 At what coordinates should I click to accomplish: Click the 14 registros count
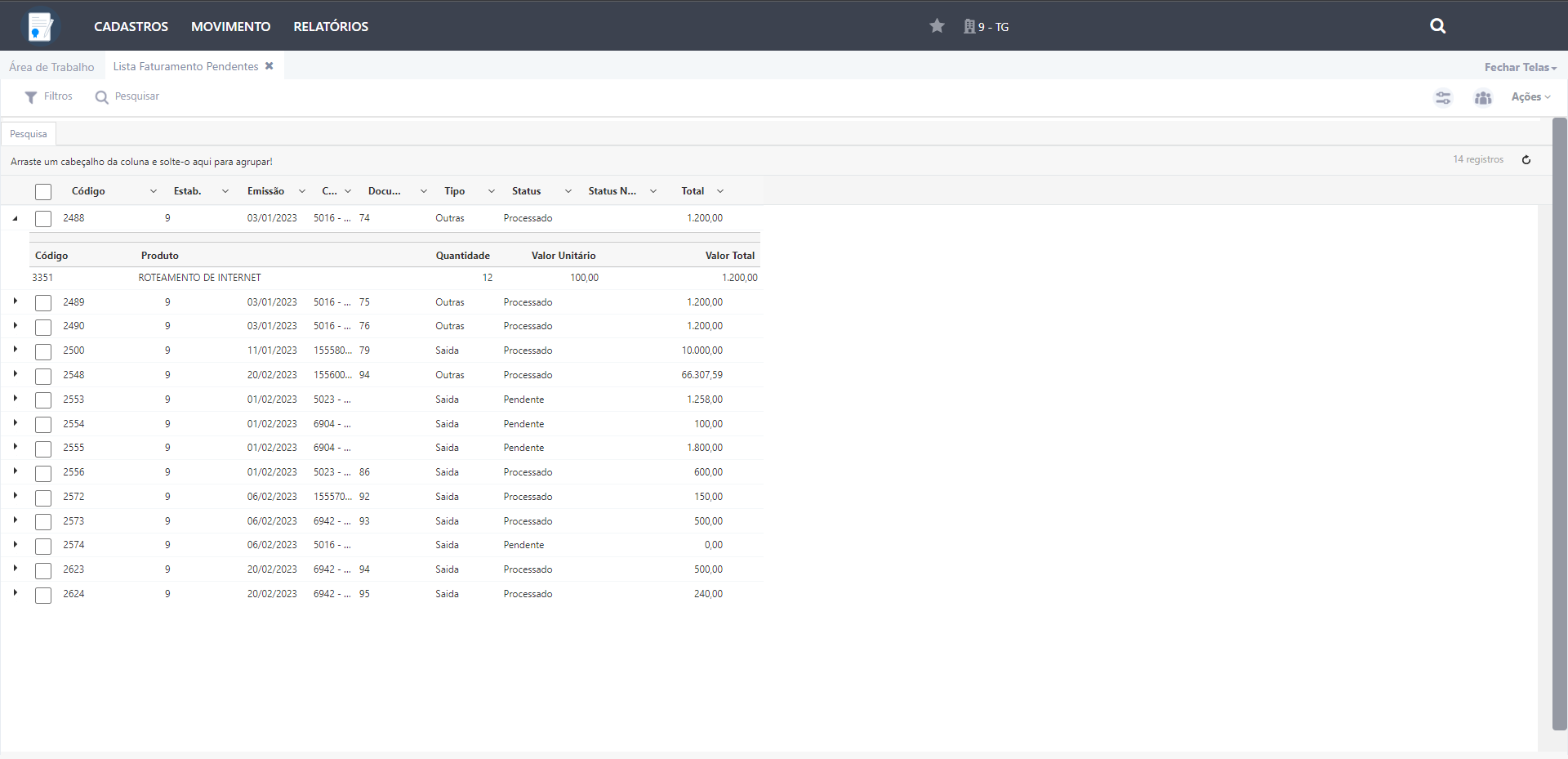1477,159
